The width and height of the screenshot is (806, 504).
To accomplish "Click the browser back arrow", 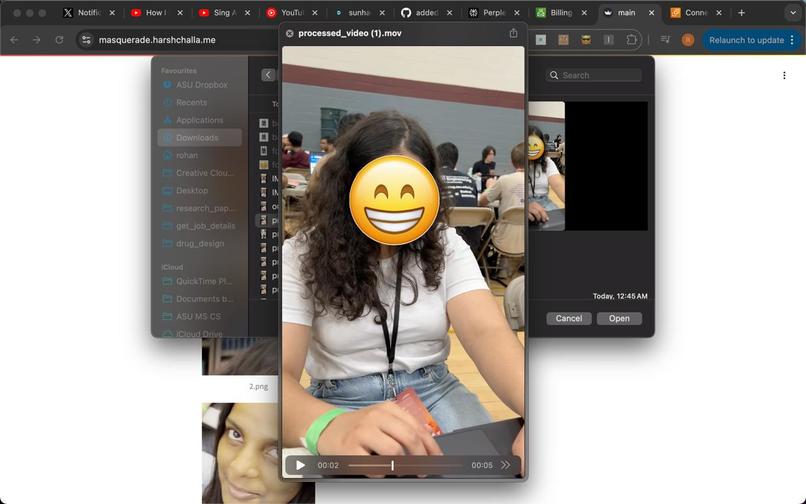I will click(14, 40).
